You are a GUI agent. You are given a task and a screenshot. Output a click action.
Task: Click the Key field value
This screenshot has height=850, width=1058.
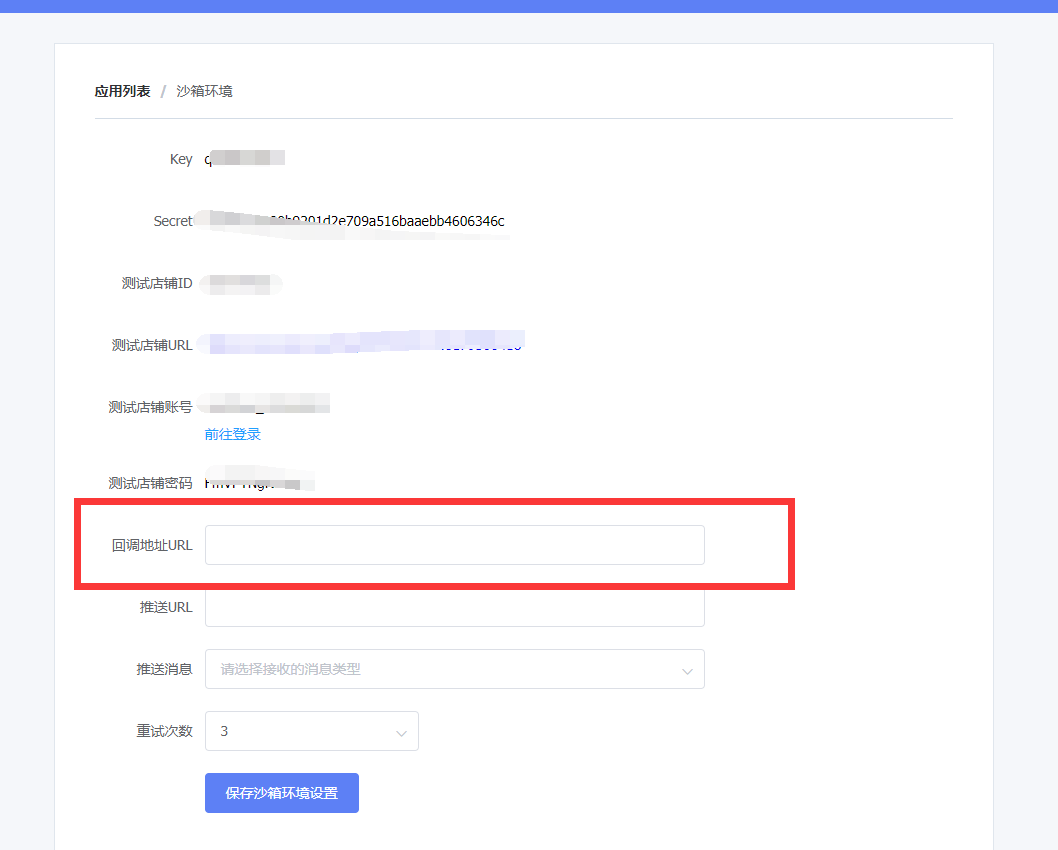pyautogui.click(x=245, y=158)
